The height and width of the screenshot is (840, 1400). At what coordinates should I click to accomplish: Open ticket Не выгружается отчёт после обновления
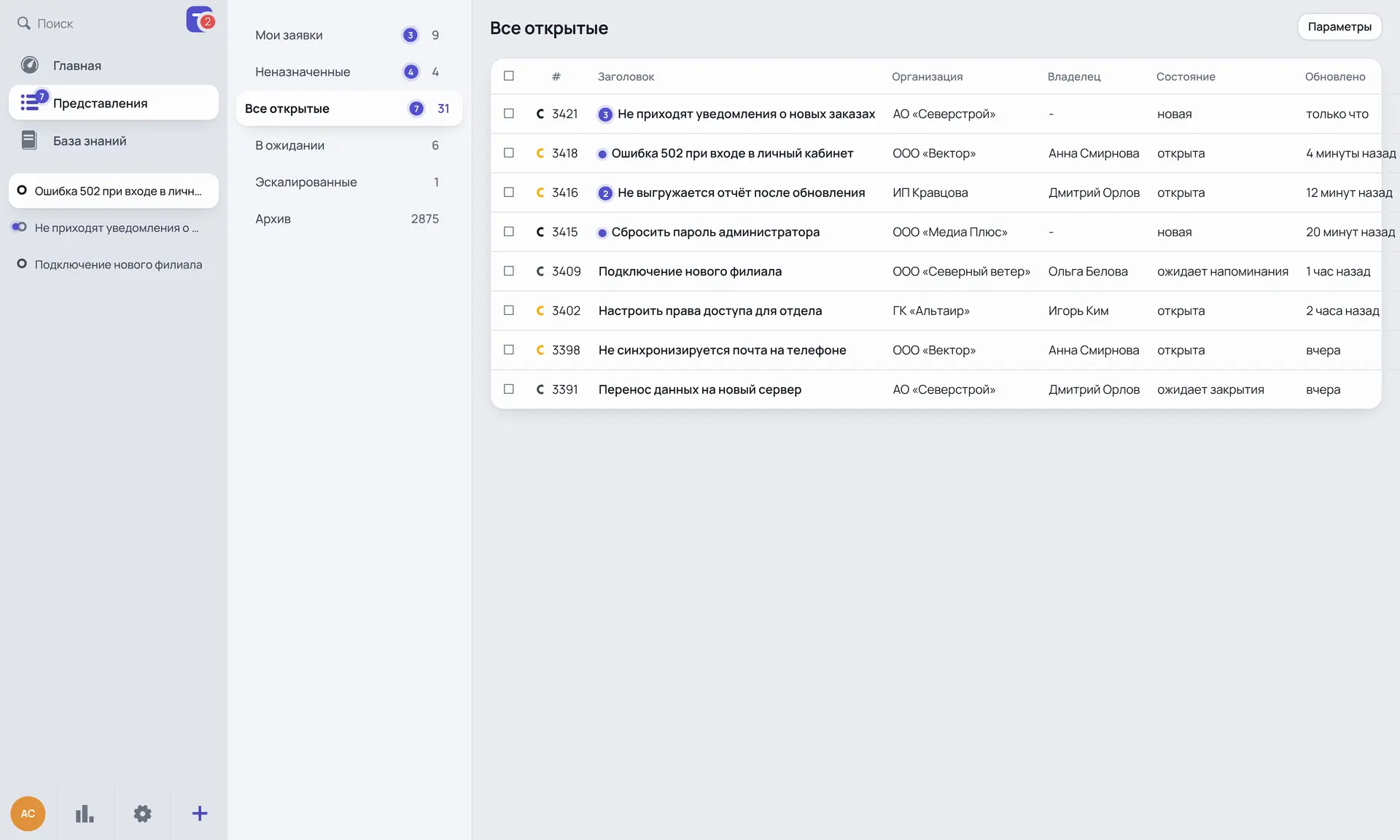coord(741,192)
